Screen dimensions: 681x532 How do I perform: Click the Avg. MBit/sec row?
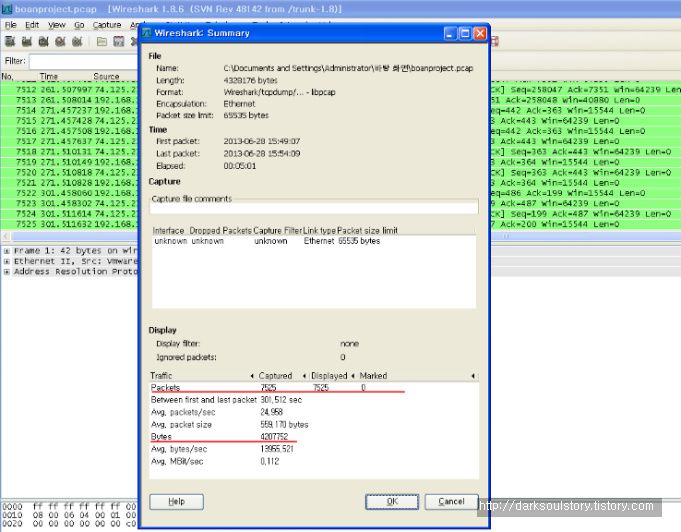(314, 461)
